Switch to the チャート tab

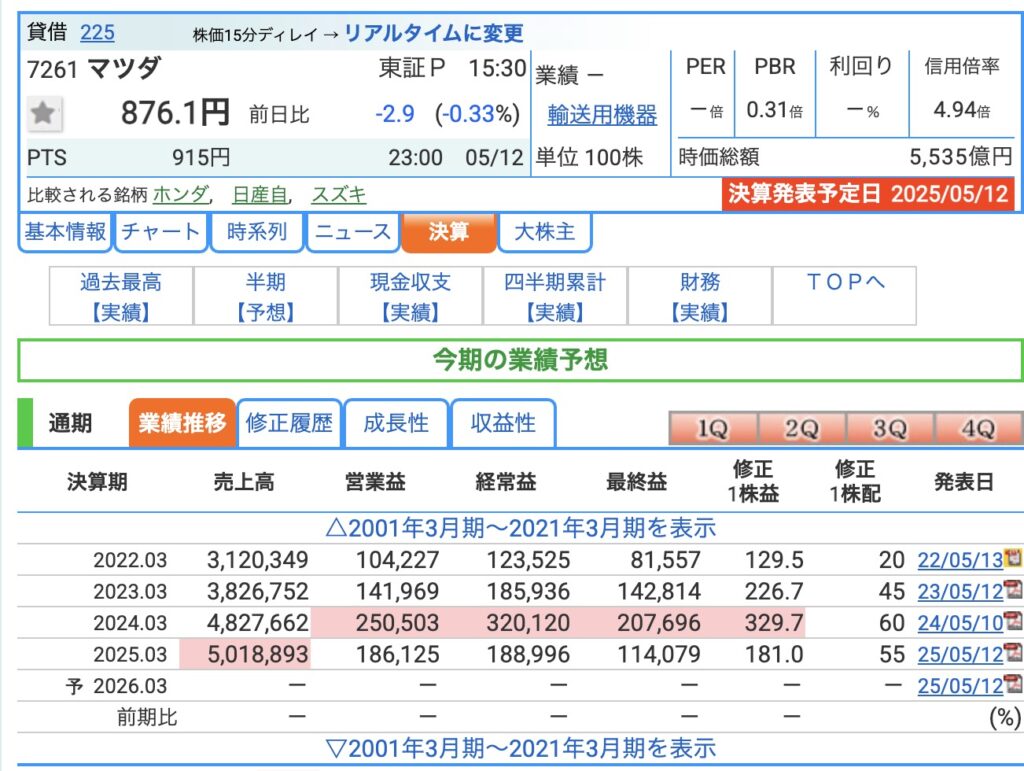click(x=161, y=232)
